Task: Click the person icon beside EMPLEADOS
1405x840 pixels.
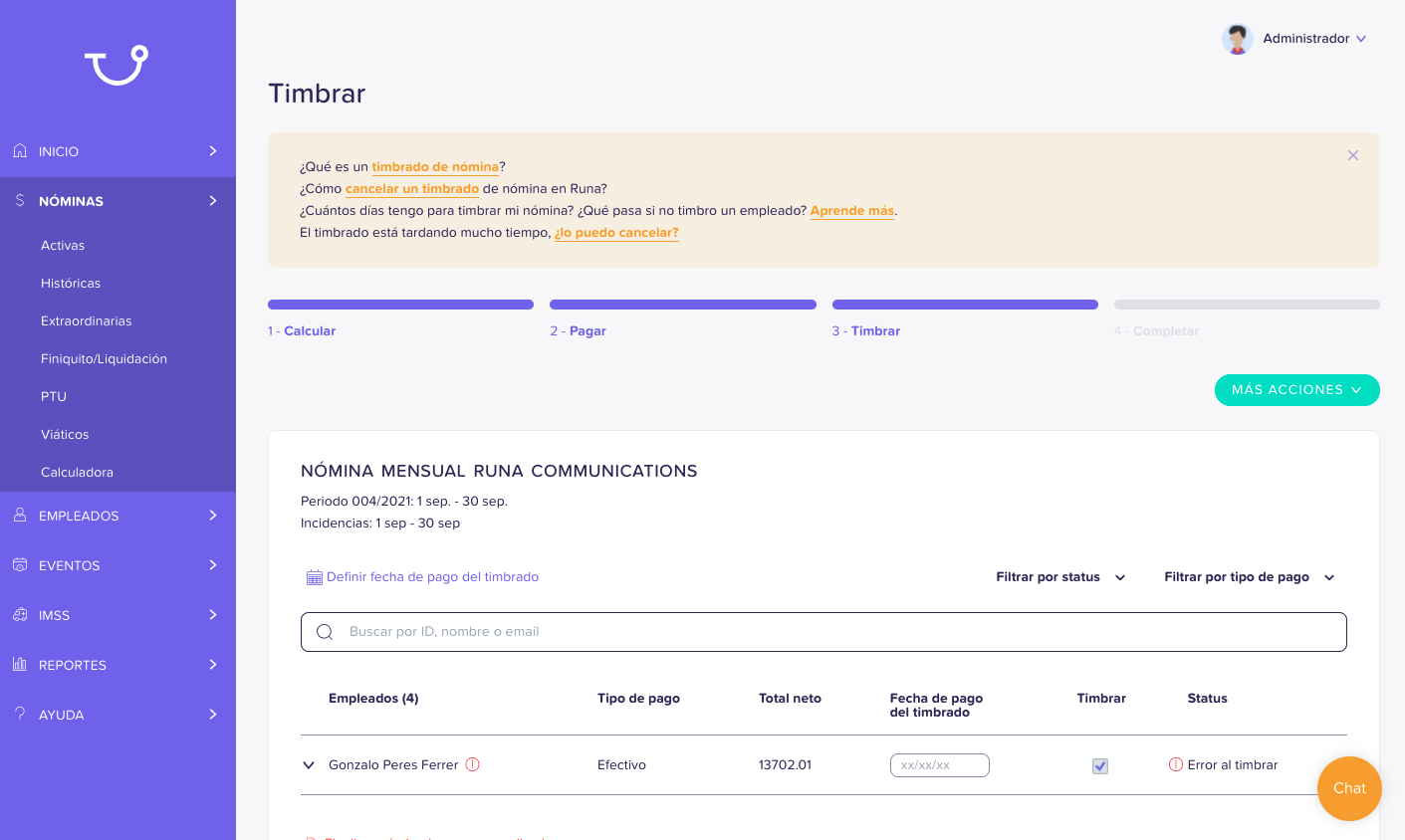Action: (20, 515)
